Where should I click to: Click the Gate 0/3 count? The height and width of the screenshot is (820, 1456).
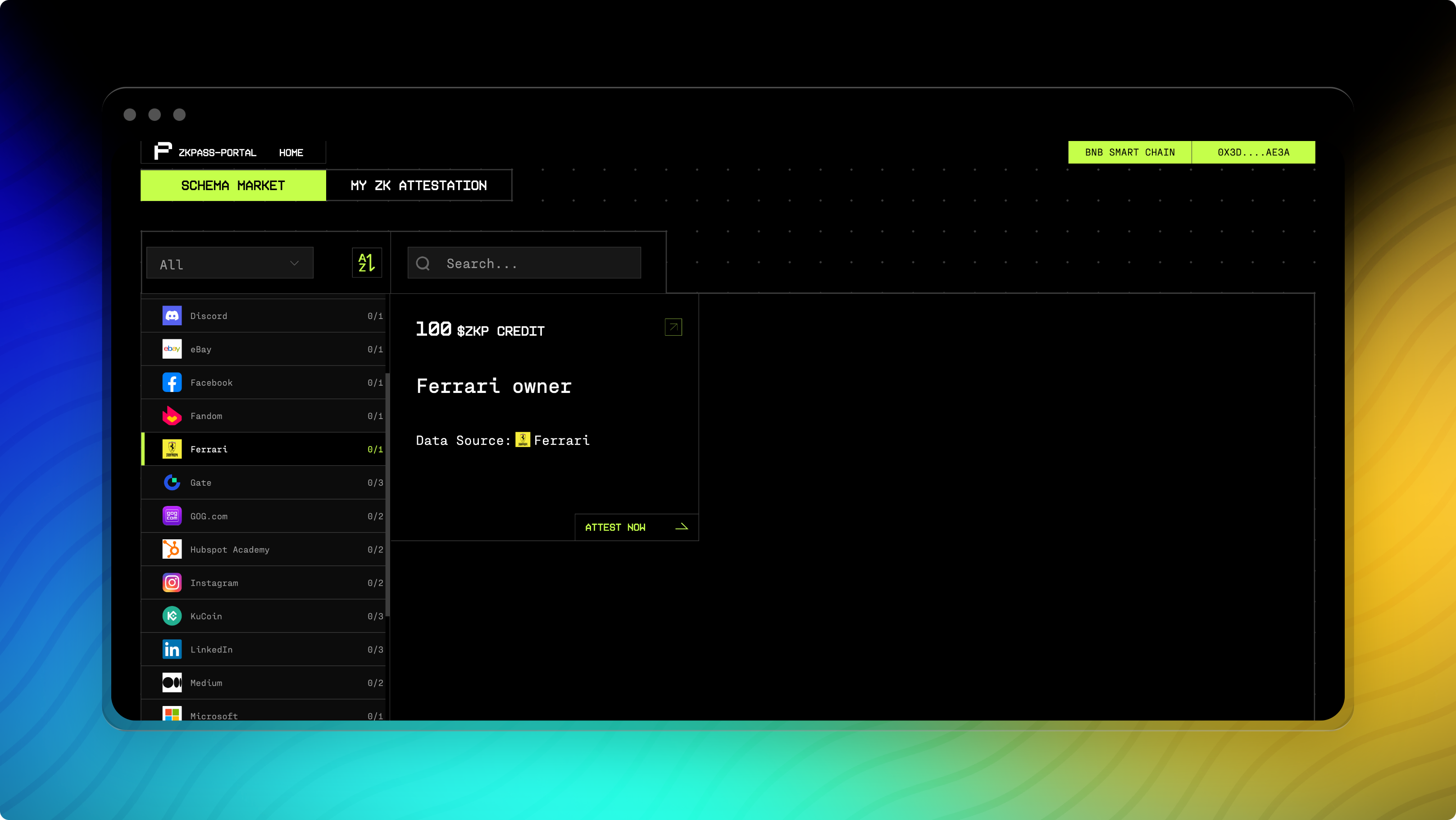click(375, 482)
